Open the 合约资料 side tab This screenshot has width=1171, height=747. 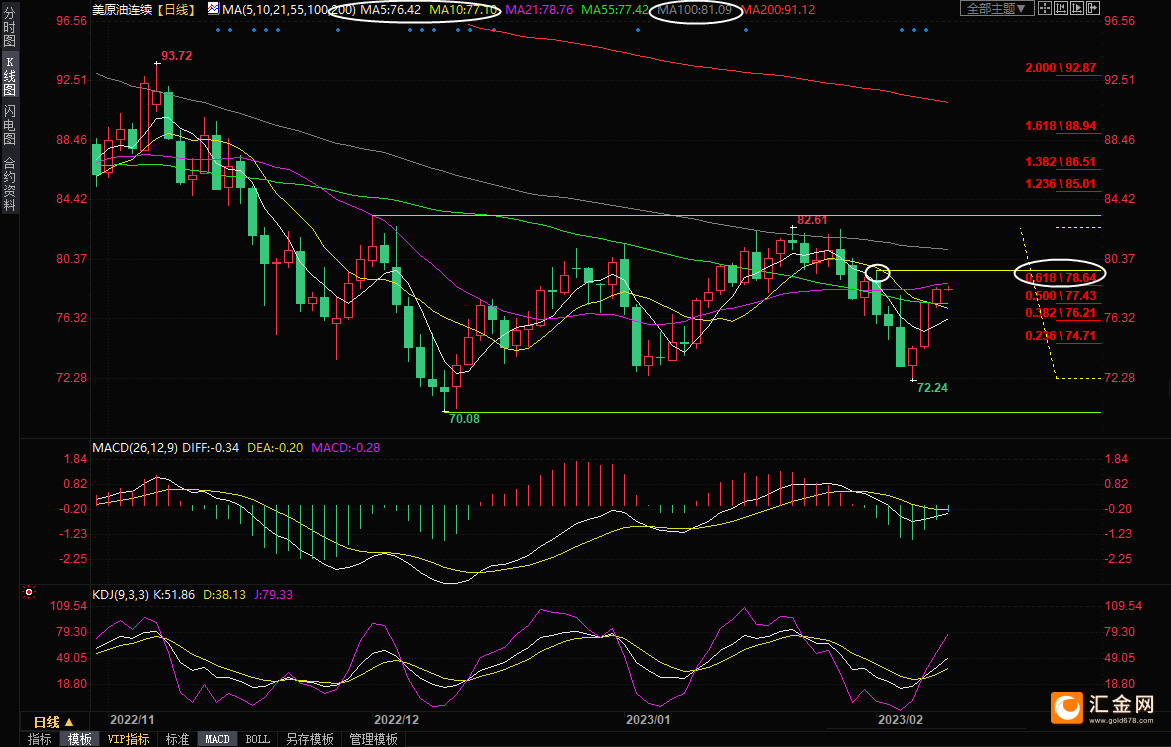coord(10,181)
